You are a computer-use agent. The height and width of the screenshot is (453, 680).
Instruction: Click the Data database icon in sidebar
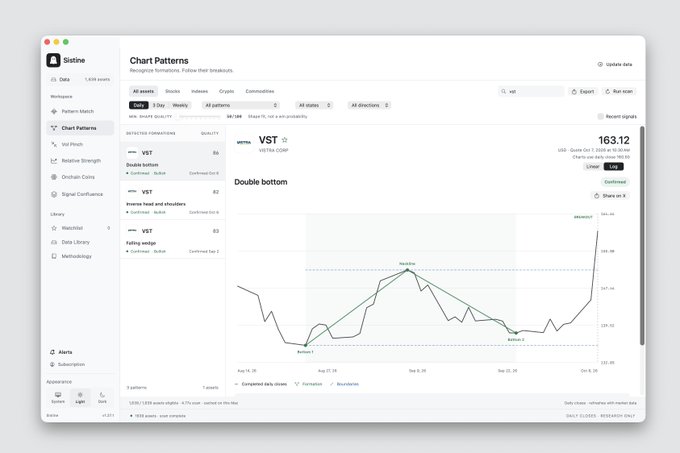[54, 79]
